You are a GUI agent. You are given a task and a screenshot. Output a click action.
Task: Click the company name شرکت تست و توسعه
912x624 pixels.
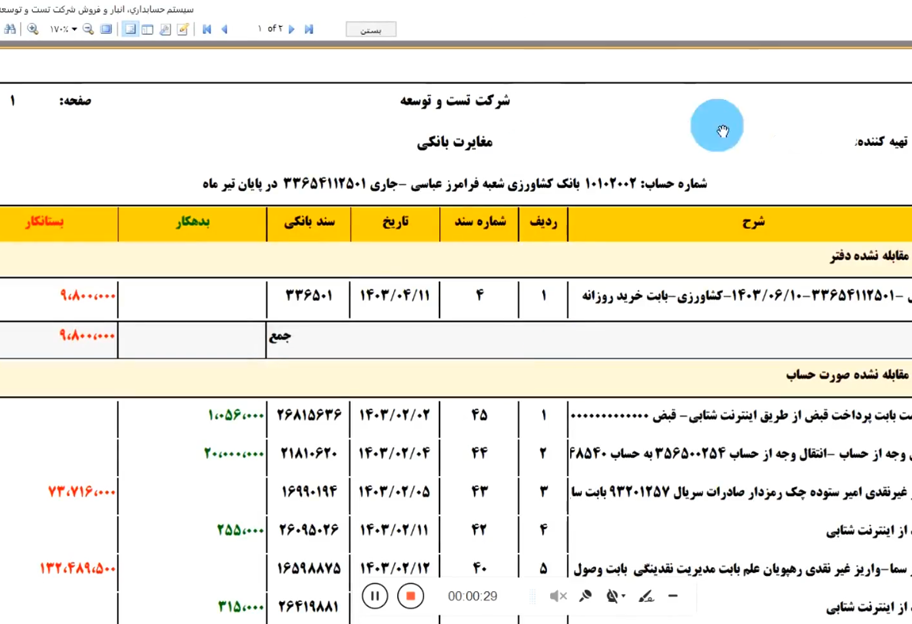tap(455, 101)
